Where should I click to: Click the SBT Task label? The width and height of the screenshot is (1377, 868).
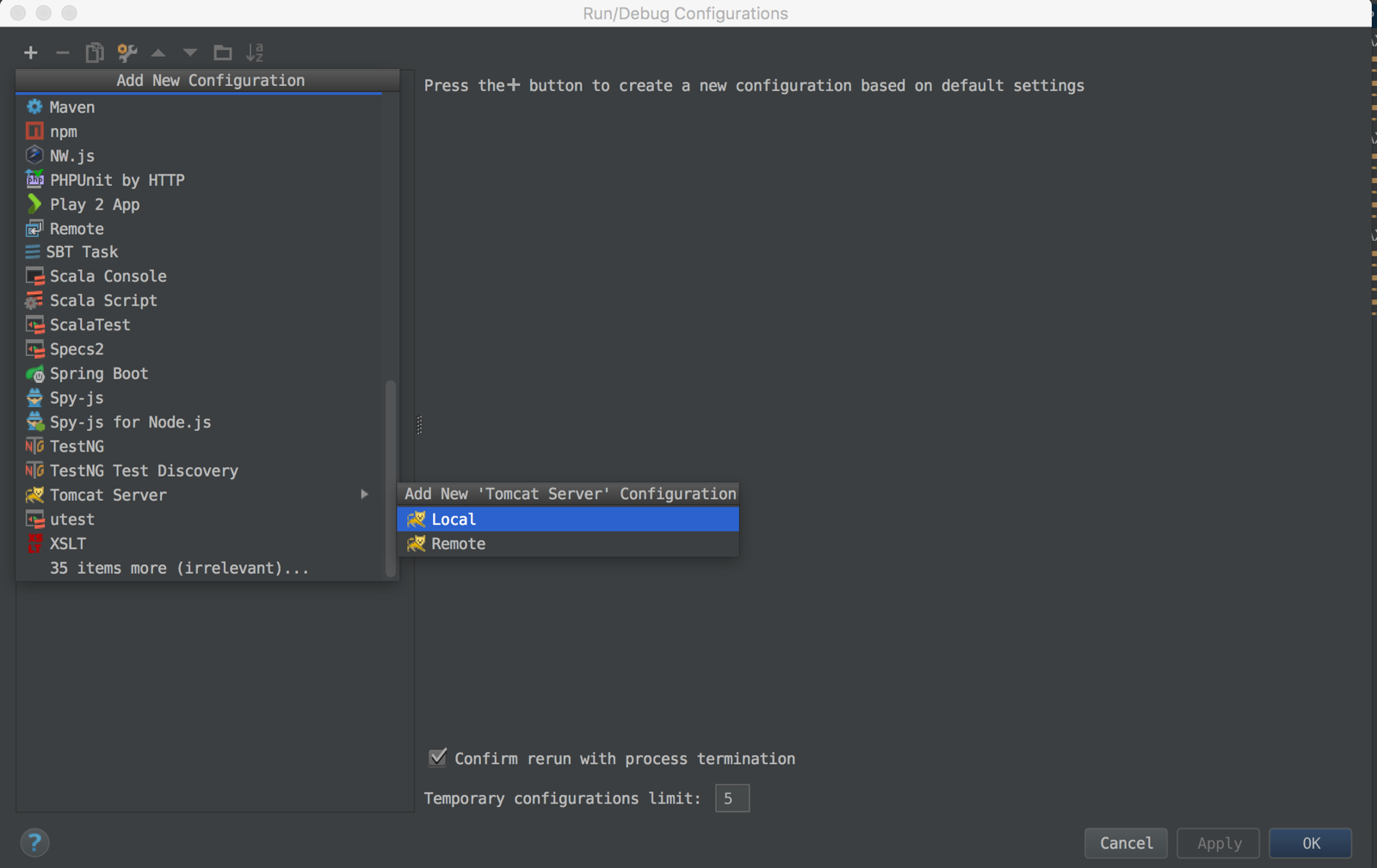[x=82, y=252]
